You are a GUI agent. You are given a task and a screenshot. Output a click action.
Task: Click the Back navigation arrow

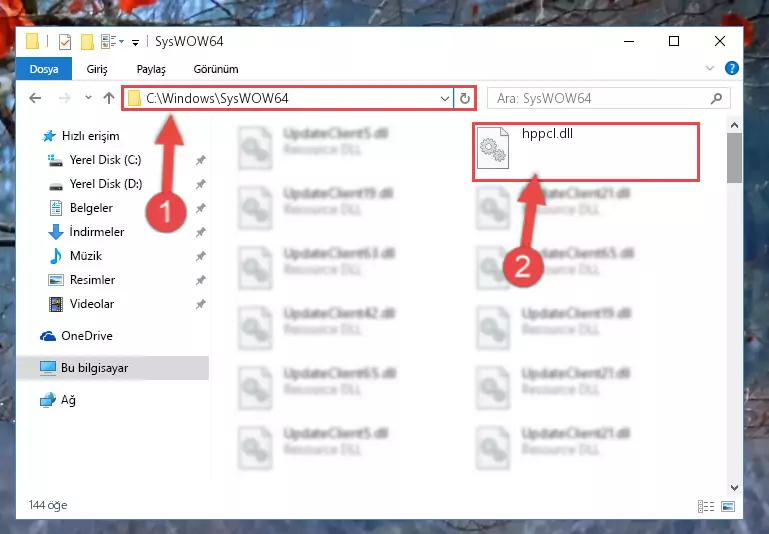[35, 98]
